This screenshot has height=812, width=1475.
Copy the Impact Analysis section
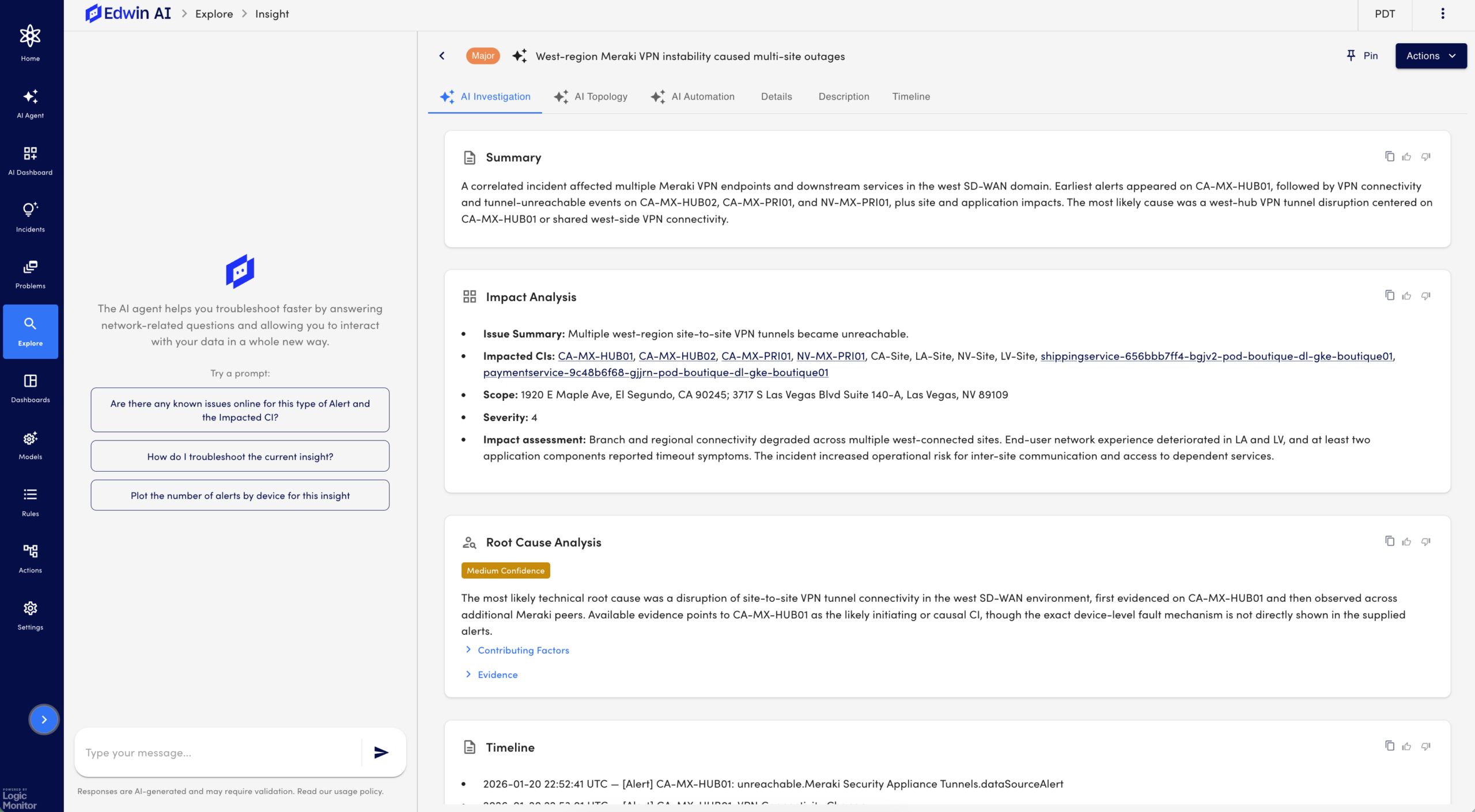tap(1389, 295)
